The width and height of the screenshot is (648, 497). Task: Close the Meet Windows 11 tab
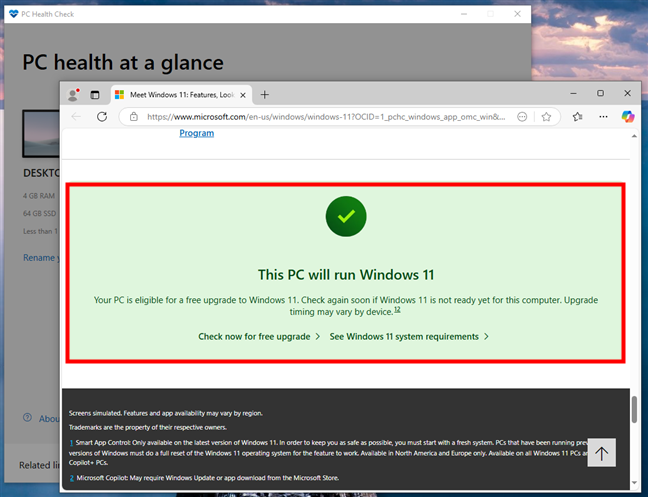[243, 95]
